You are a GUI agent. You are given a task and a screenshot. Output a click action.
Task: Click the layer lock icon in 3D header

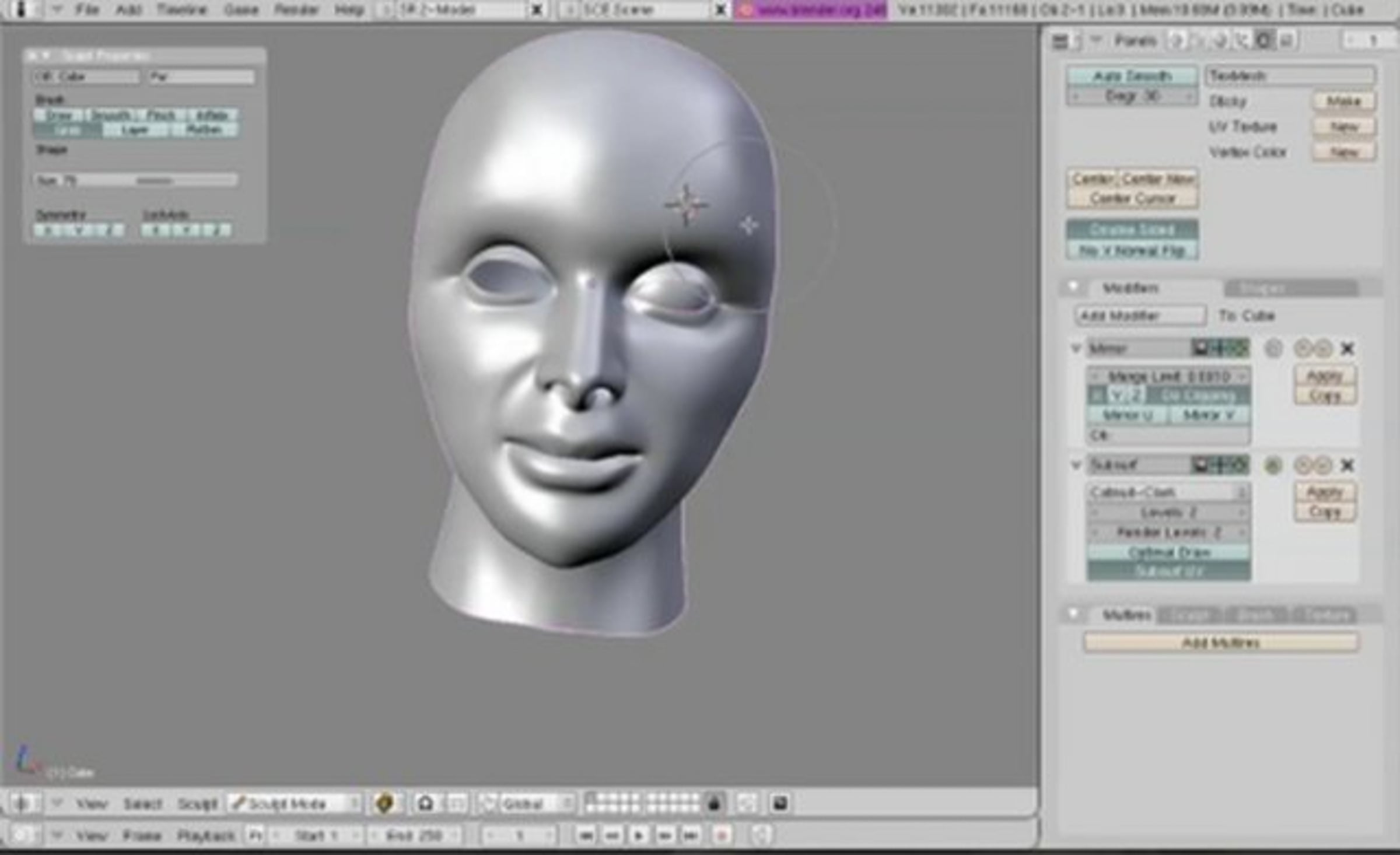[714, 804]
